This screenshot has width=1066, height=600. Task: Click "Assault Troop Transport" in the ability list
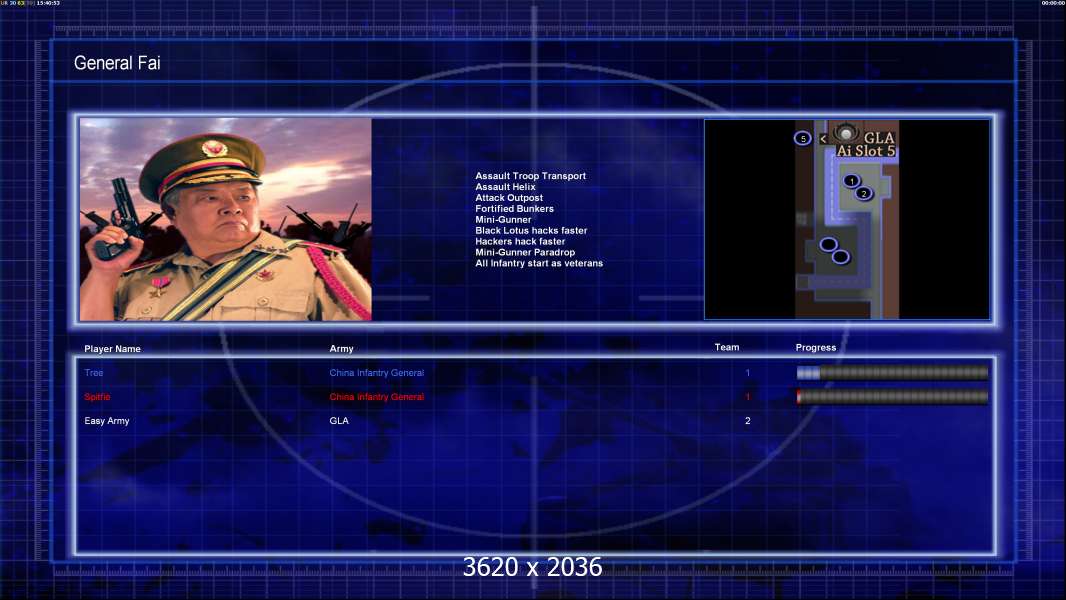[x=530, y=176]
